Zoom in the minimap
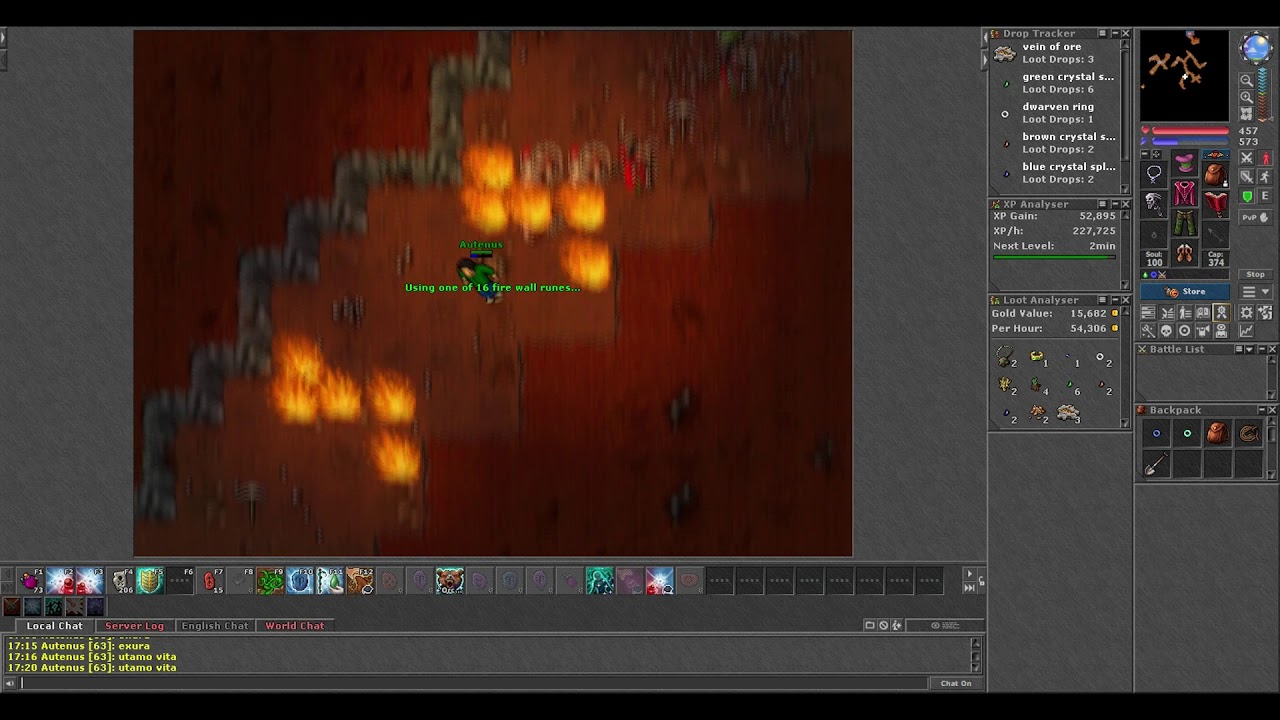 1247,97
